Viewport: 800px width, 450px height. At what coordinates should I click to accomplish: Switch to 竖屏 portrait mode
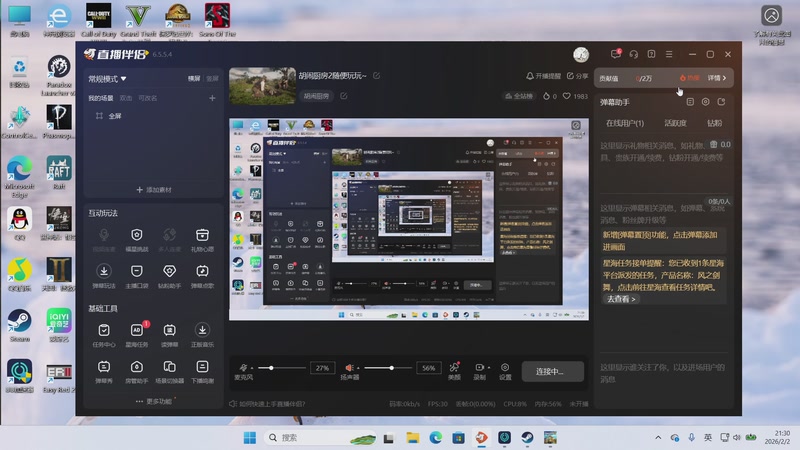tap(212, 79)
